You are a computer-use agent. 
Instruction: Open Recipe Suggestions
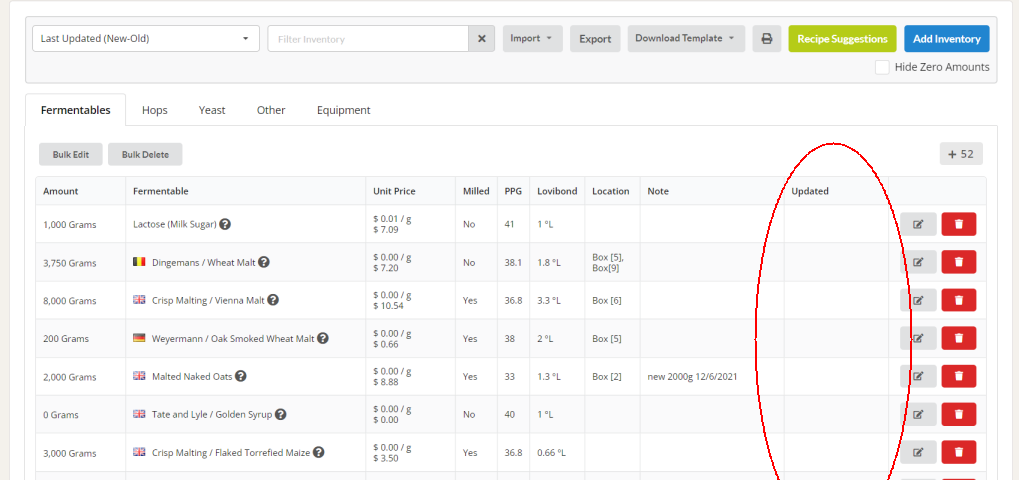[x=842, y=39]
